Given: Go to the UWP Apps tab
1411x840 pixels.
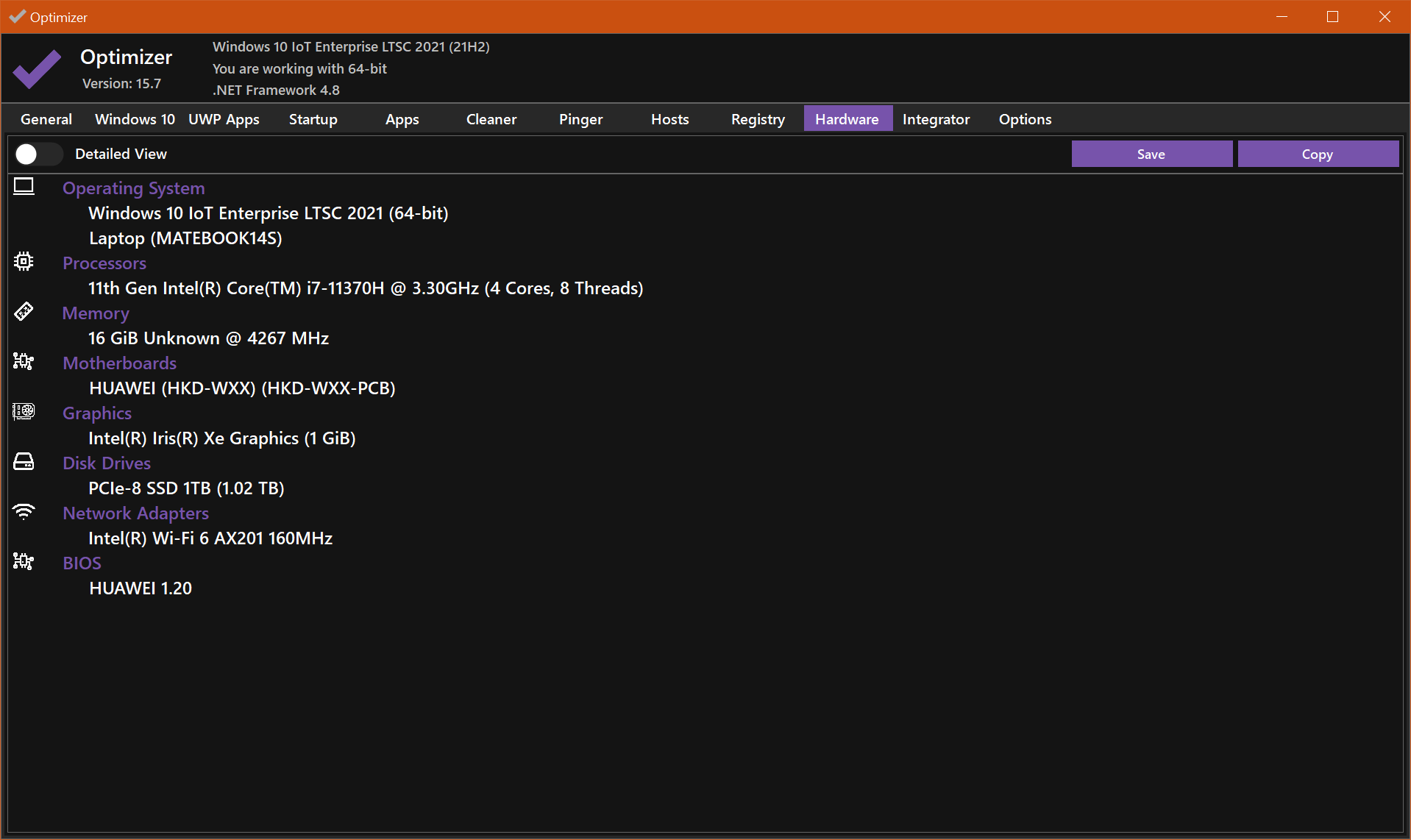Looking at the screenshot, I should pos(224,119).
